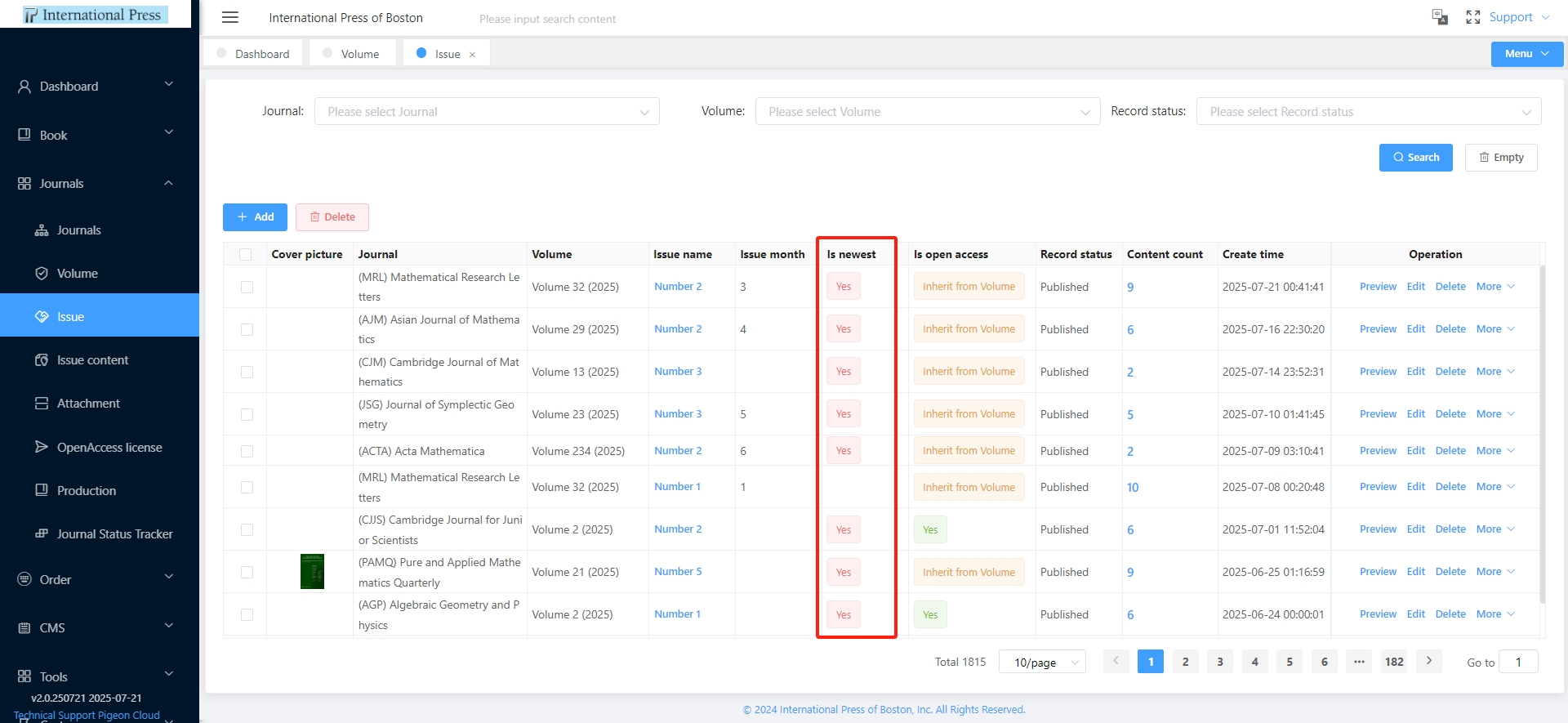Check the Asian Journal of Mathematics row checkbox
The height and width of the screenshot is (723, 1568).
click(247, 329)
